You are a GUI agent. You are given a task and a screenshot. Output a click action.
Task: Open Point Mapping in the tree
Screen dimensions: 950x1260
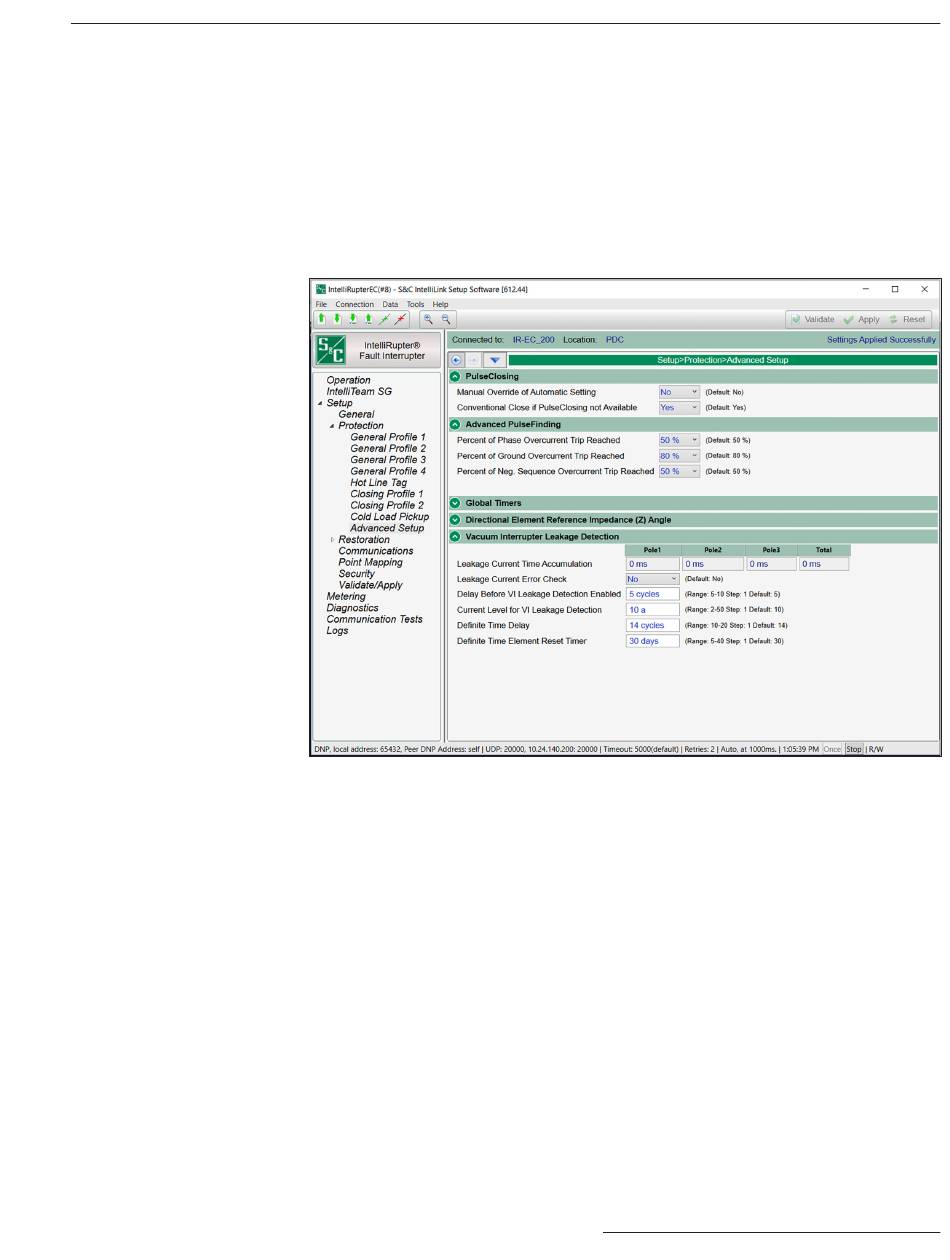click(x=370, y=563)
